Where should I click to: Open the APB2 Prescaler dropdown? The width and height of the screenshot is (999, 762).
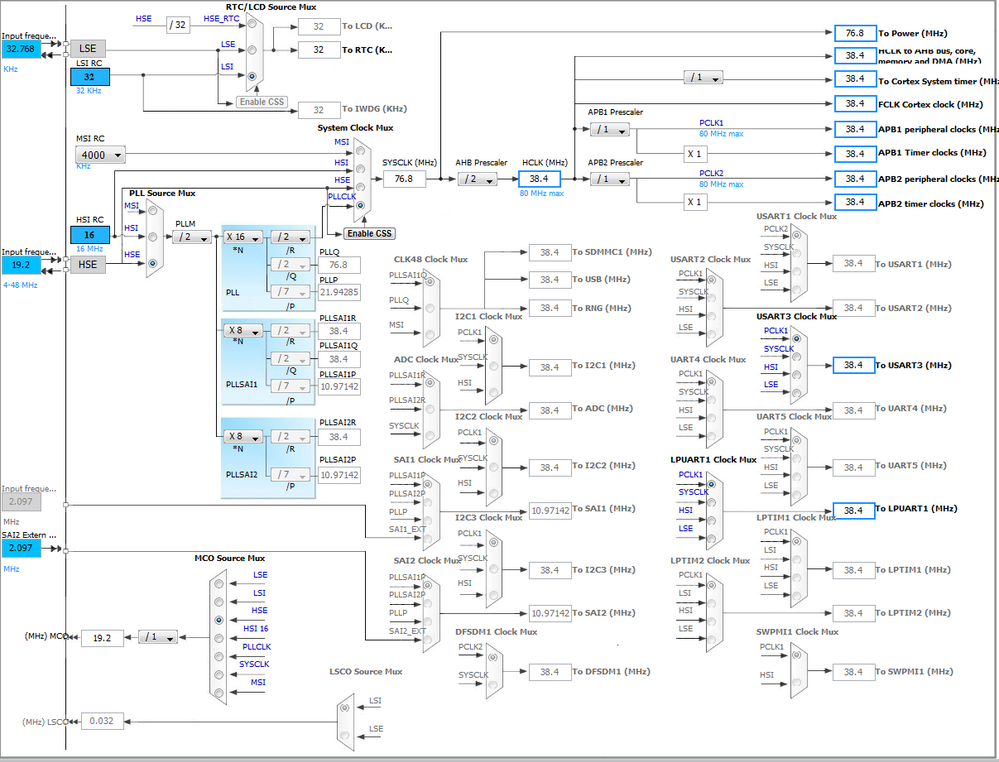click(x=610, y=180)
